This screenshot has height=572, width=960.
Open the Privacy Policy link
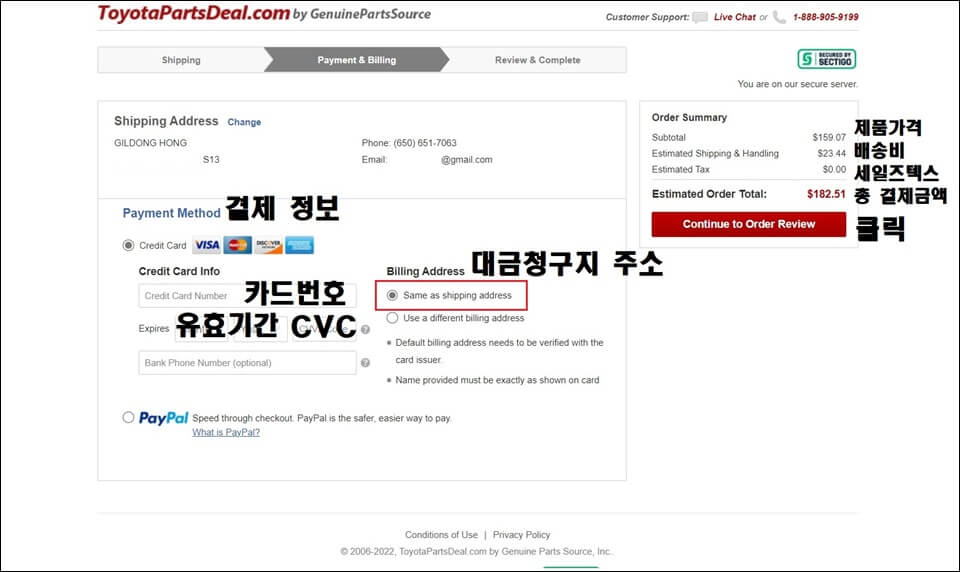pyautogui.click(x=522, y=535)
